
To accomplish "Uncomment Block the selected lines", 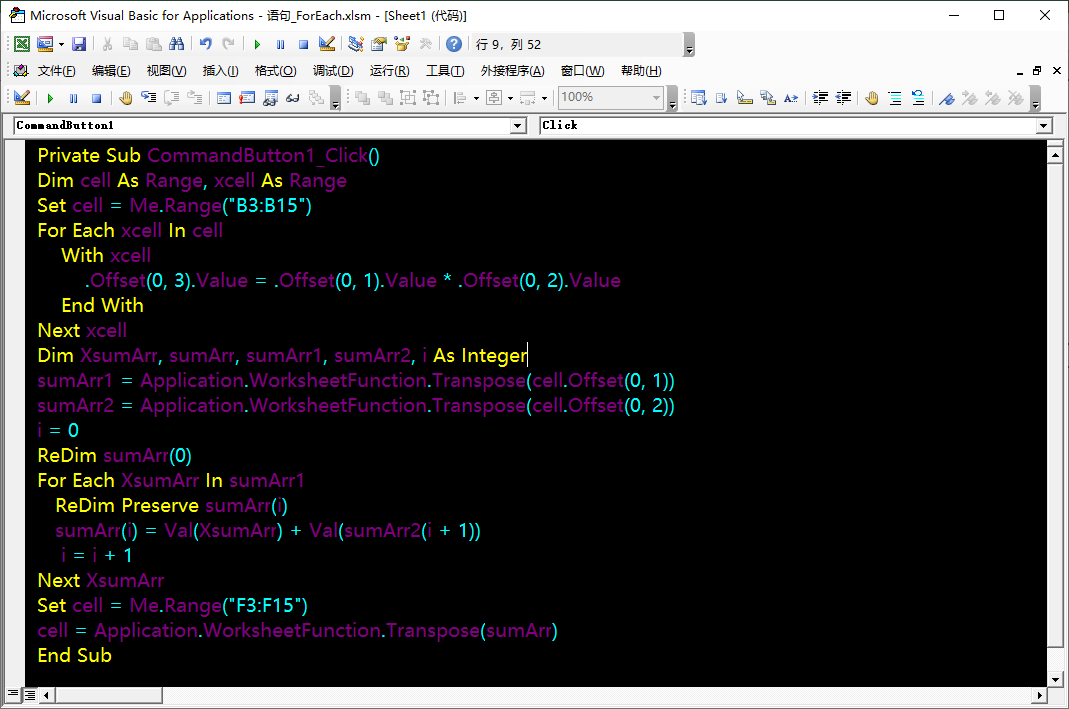I will point(918,97).
